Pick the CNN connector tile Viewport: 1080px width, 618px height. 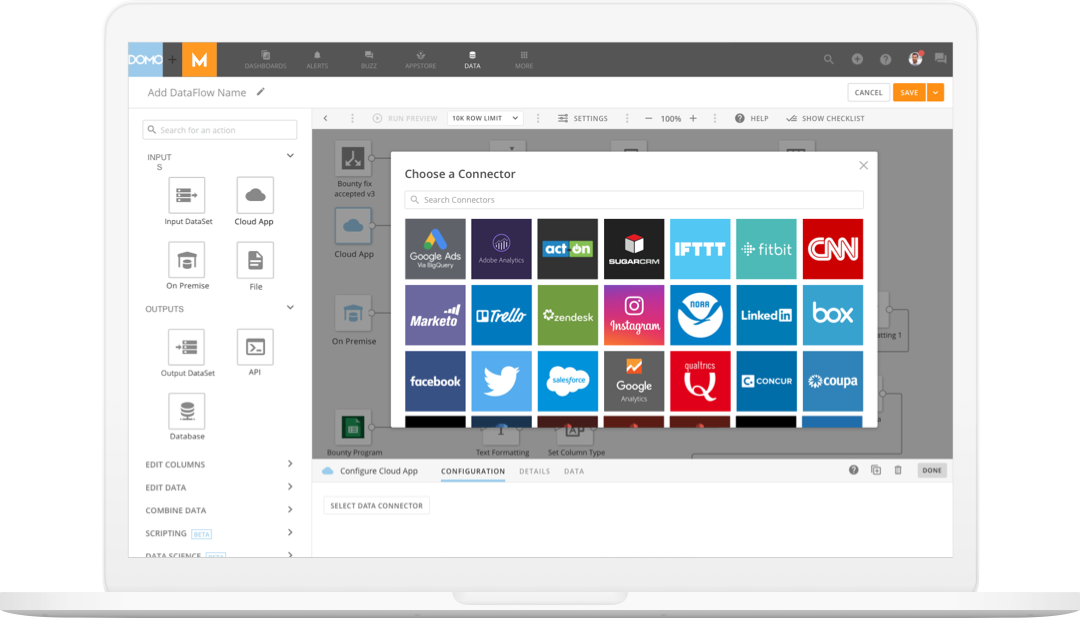click(x=833, y=249)
